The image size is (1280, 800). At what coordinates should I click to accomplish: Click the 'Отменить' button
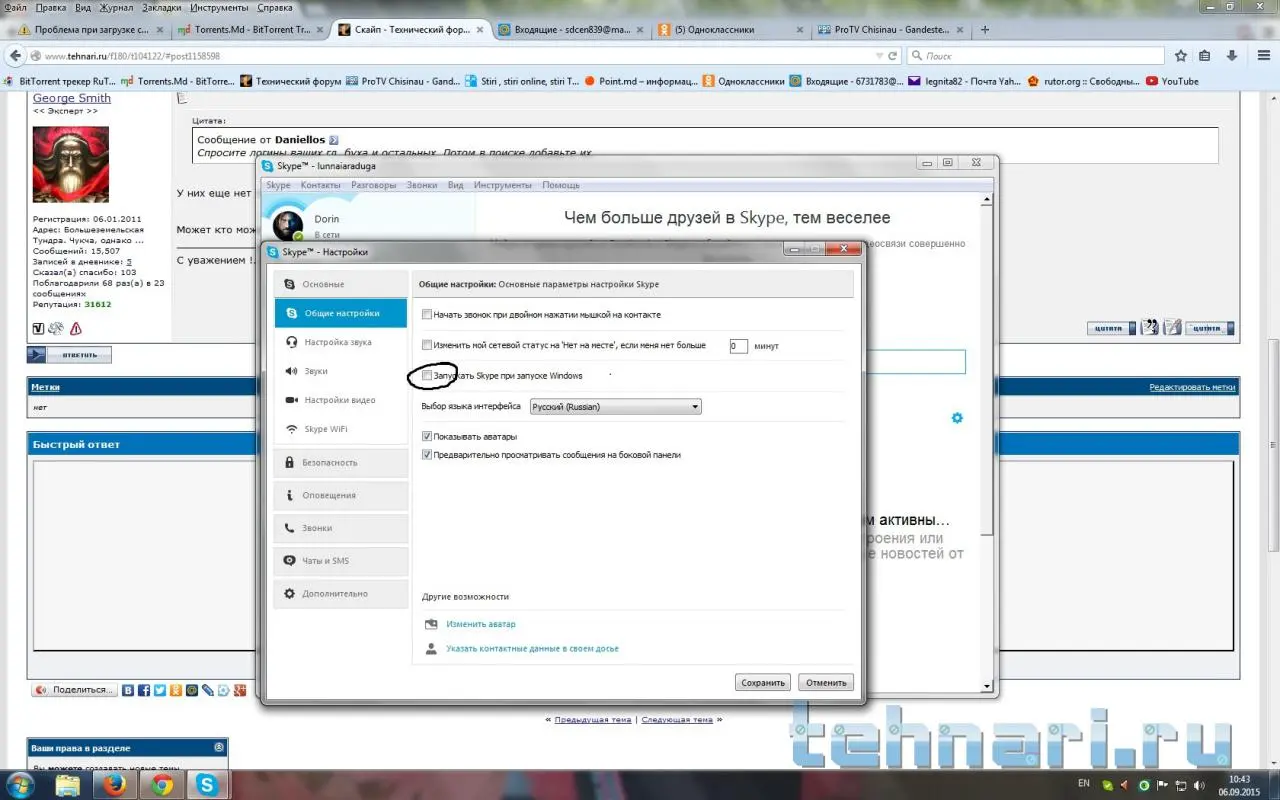(827, 683)
